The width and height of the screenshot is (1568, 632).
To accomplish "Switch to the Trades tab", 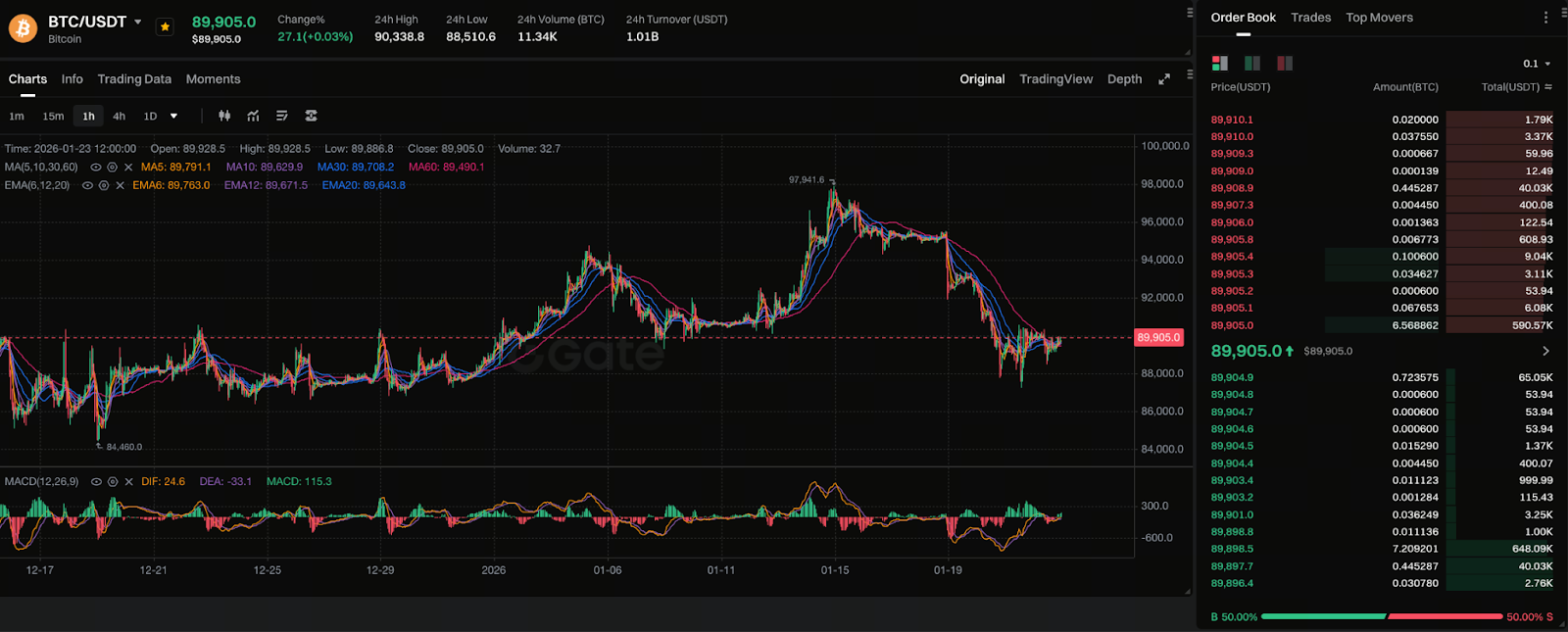I will tap(1310, 18).
